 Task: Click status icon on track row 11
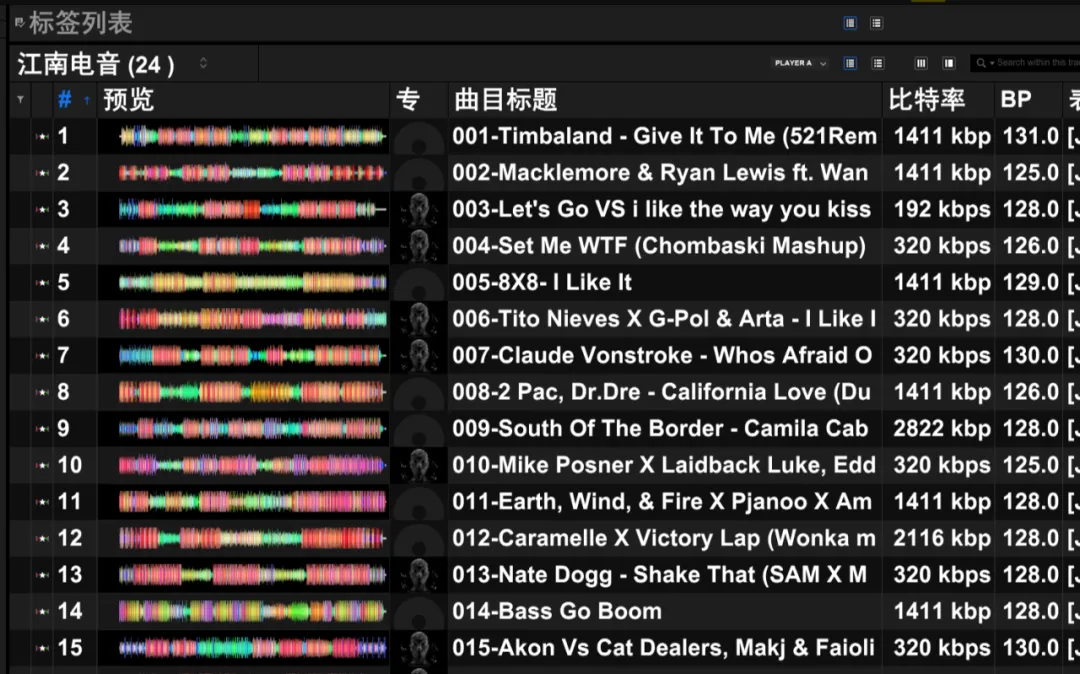[x=42, y=501]
